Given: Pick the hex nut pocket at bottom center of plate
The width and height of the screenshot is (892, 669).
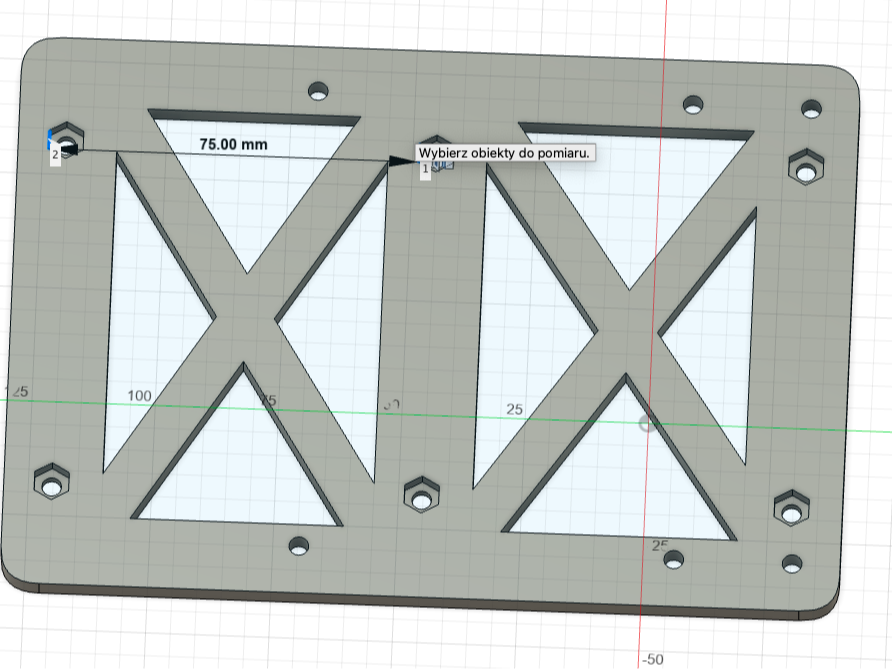Looking at the screenshot, I should [x=422, y=495].
